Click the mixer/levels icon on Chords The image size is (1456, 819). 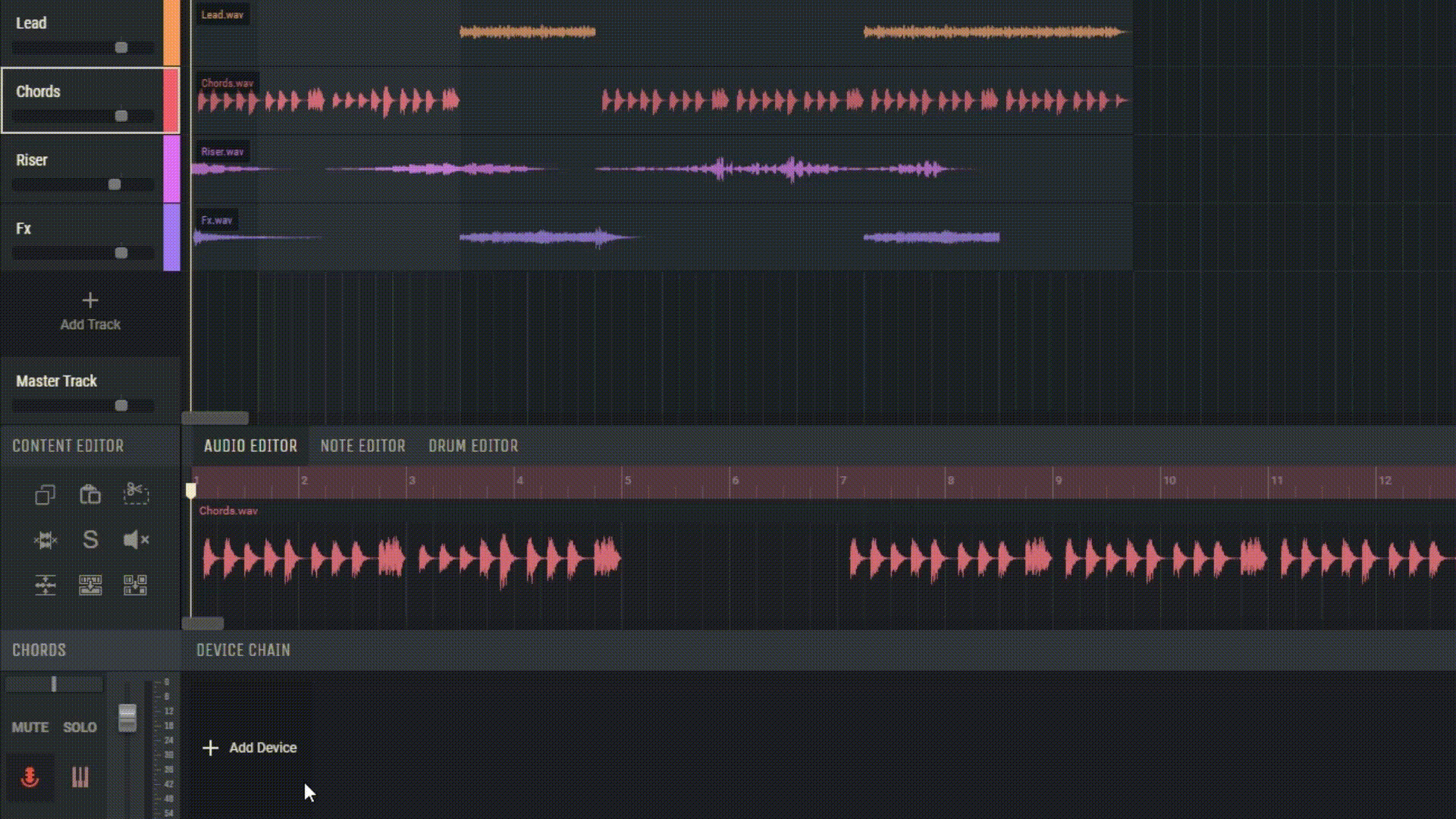79,777
